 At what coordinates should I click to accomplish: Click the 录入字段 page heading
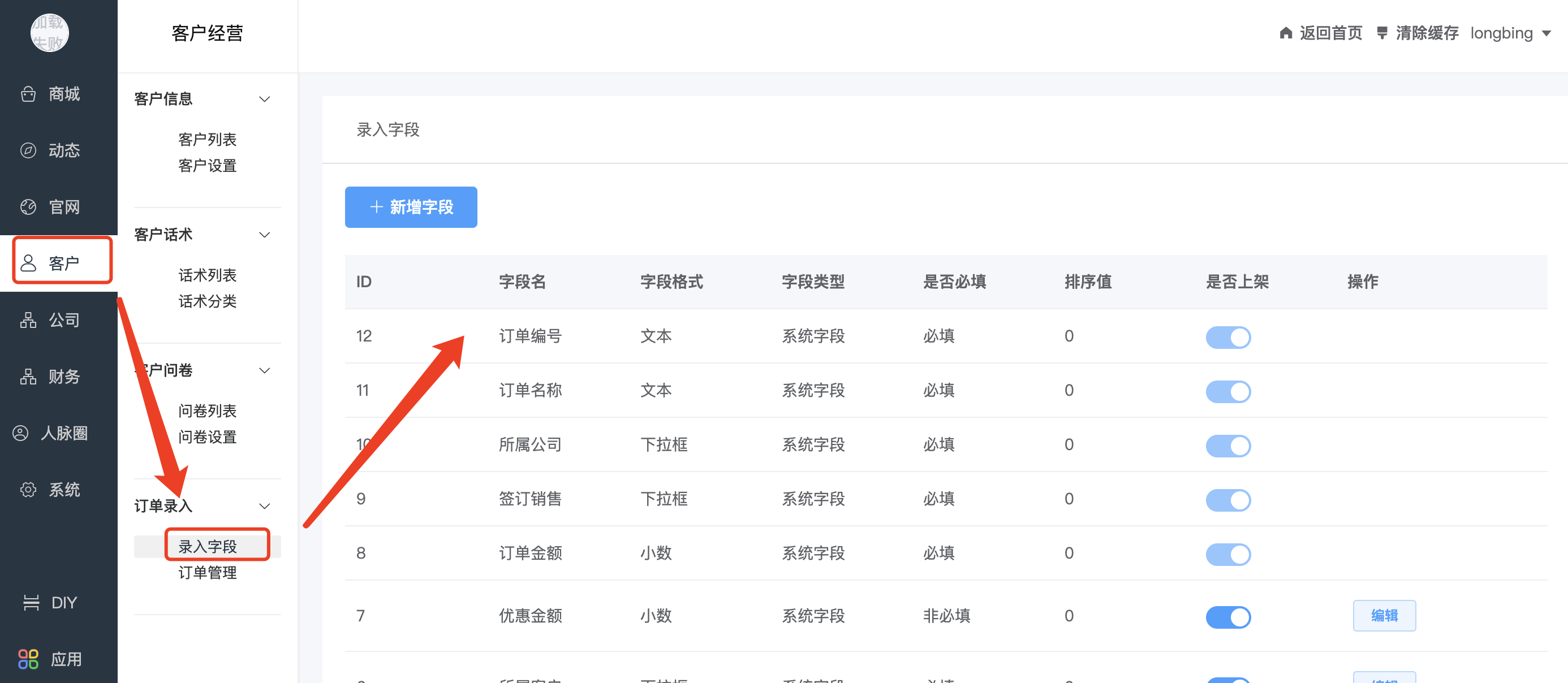point(387,129)
